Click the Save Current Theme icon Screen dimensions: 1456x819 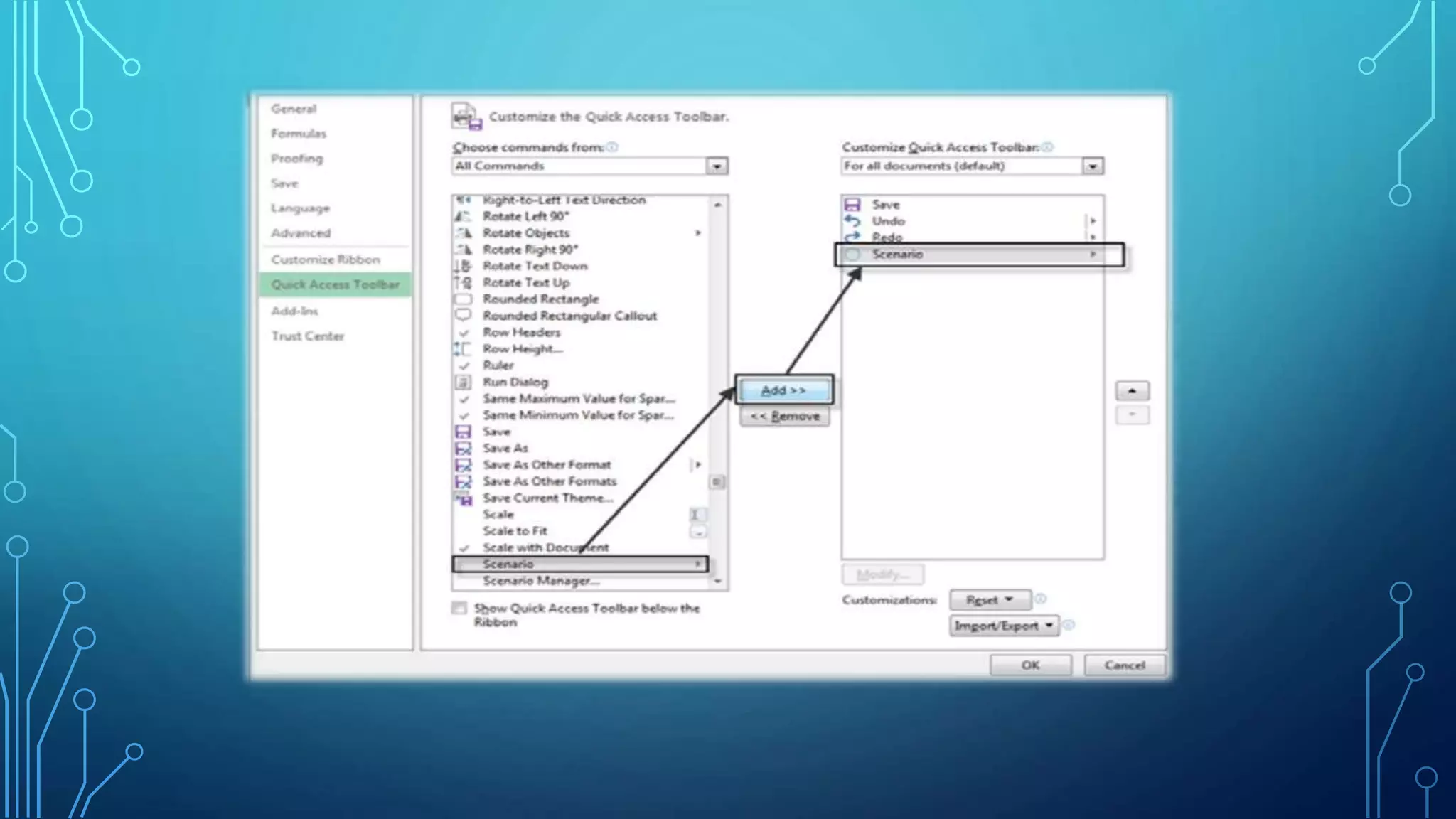[463, 498]
